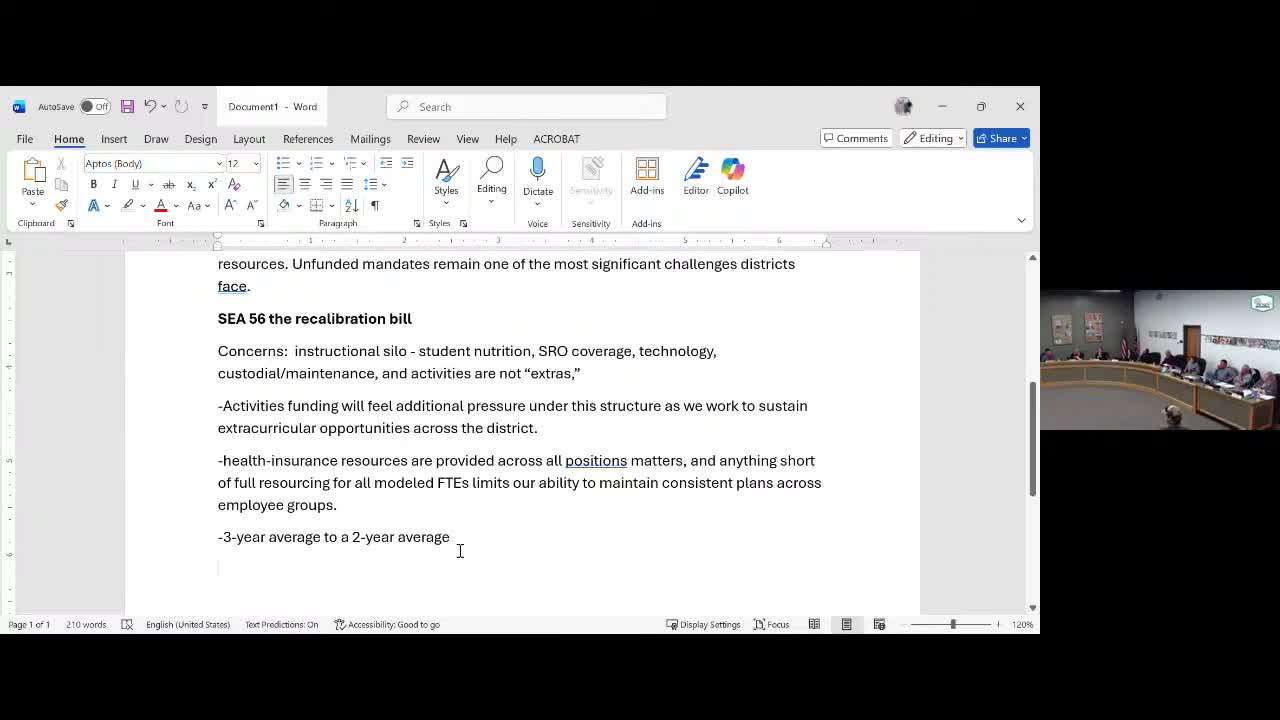Switch to Web Layout view

(880, 625)
